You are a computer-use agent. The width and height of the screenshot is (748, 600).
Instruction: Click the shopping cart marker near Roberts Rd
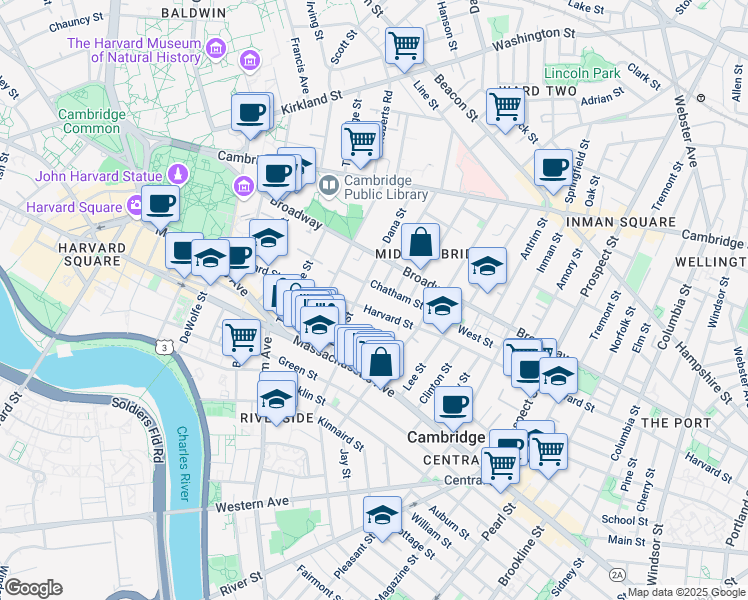[361, 145]
